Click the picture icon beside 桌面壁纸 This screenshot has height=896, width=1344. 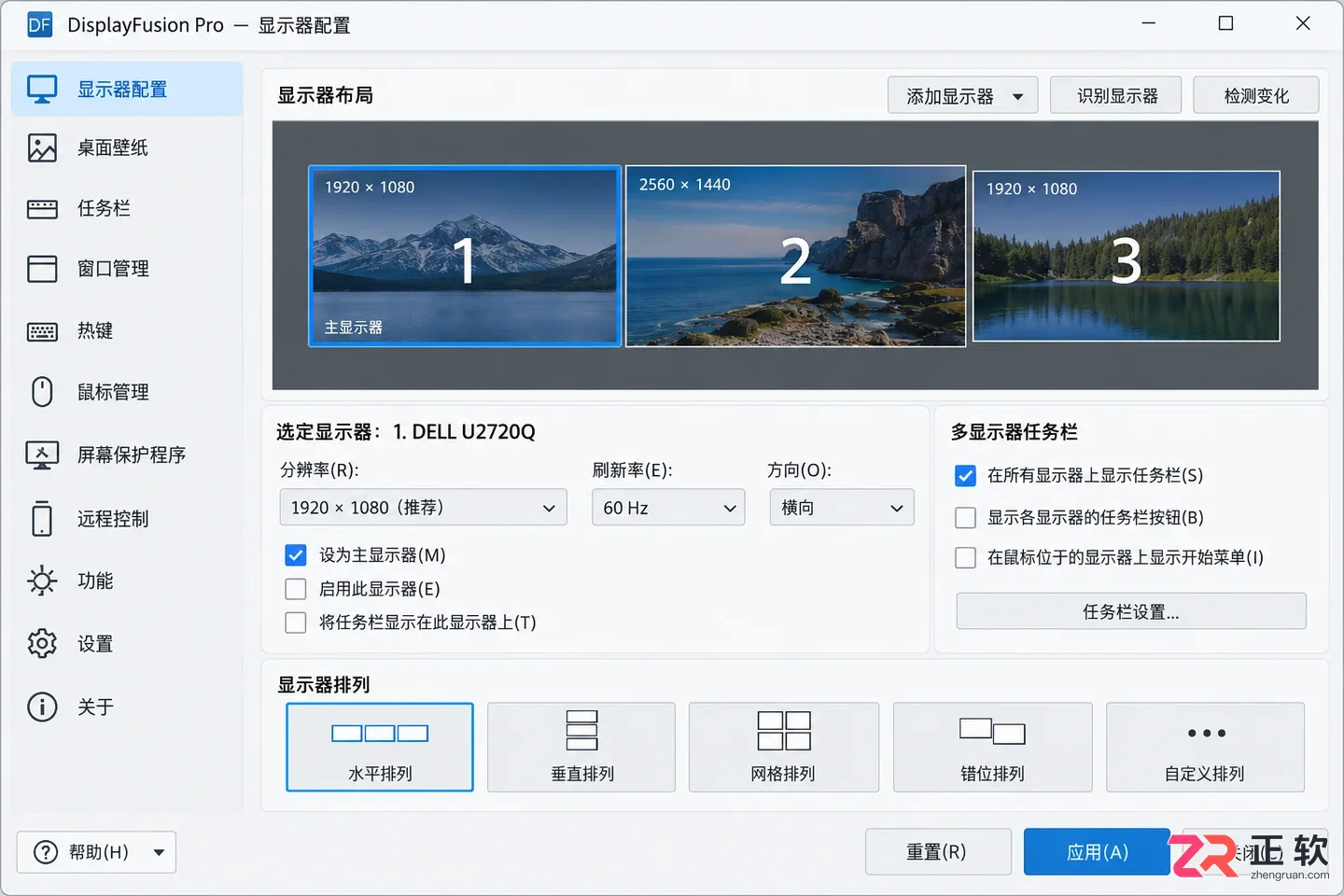(x=42, y=147)
